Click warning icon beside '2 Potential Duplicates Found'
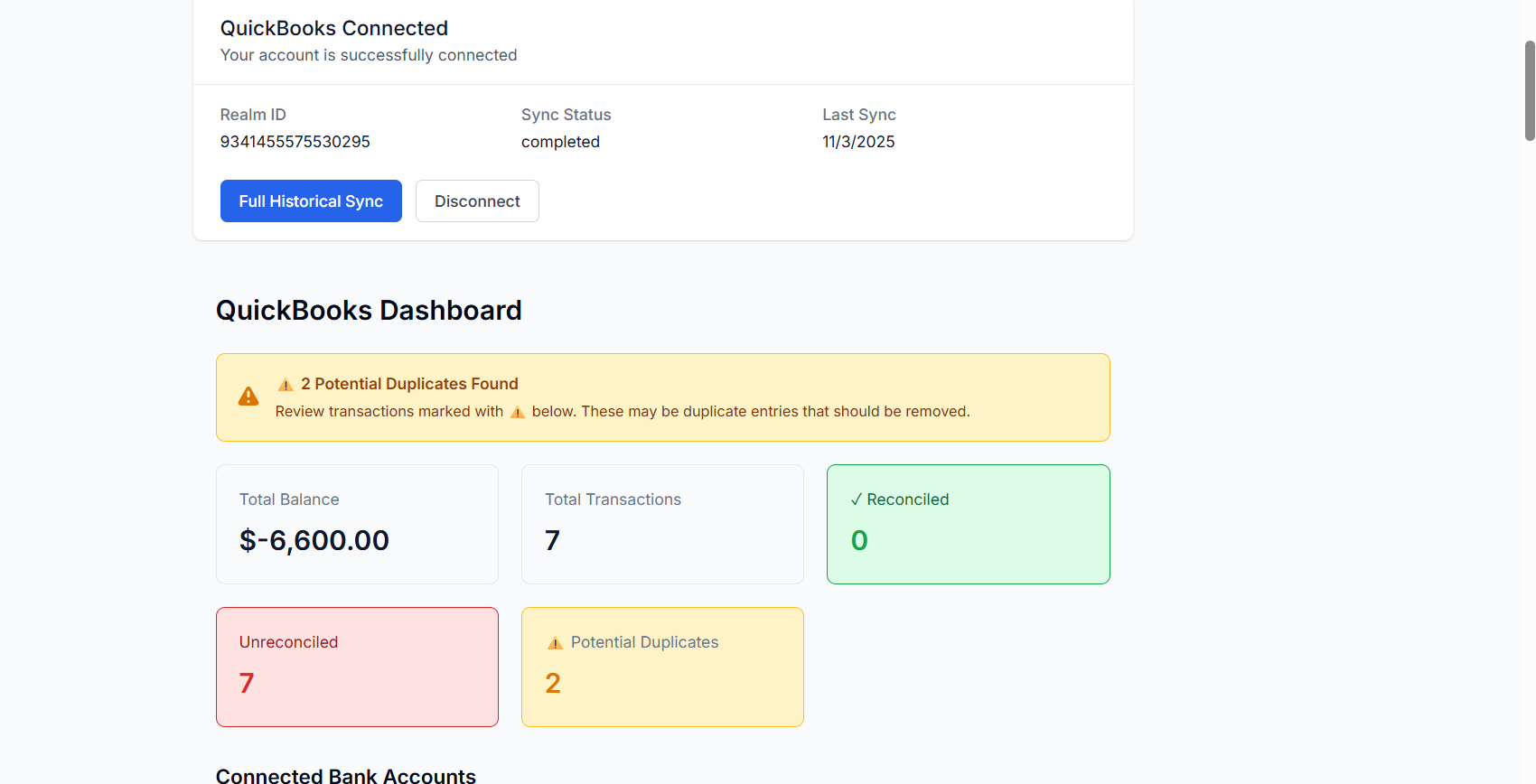Image resolution: width=1536 pixels, height=784 pixels. [x=286, y=385]
